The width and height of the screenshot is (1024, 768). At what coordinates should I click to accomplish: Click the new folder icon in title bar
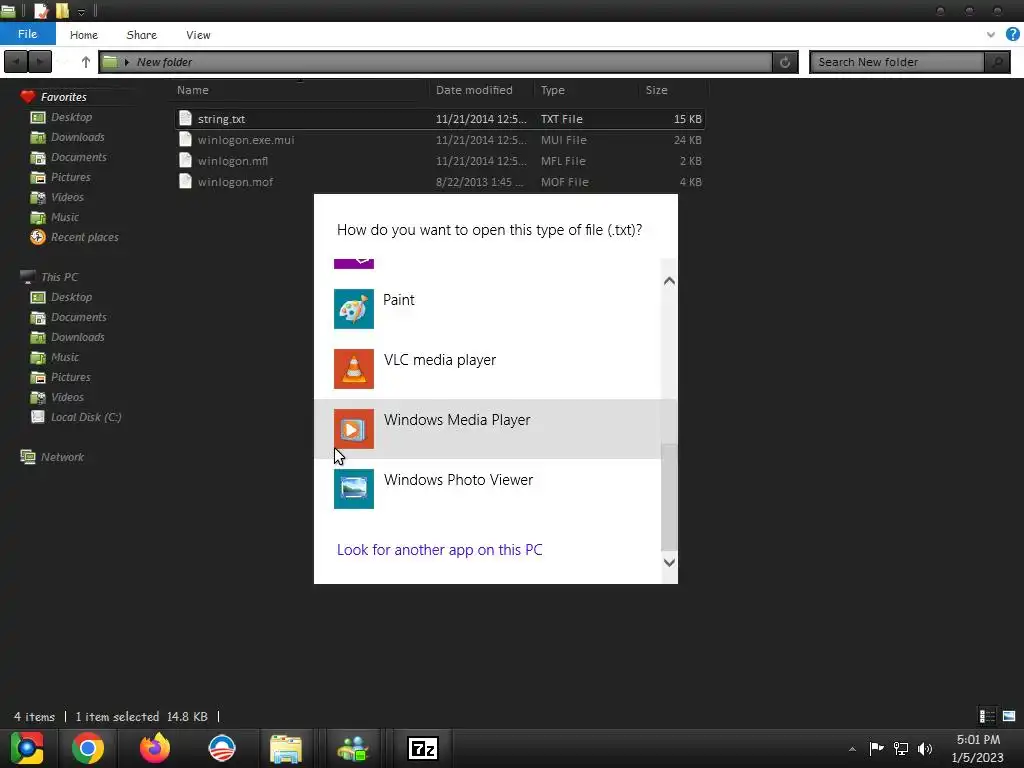62,10
